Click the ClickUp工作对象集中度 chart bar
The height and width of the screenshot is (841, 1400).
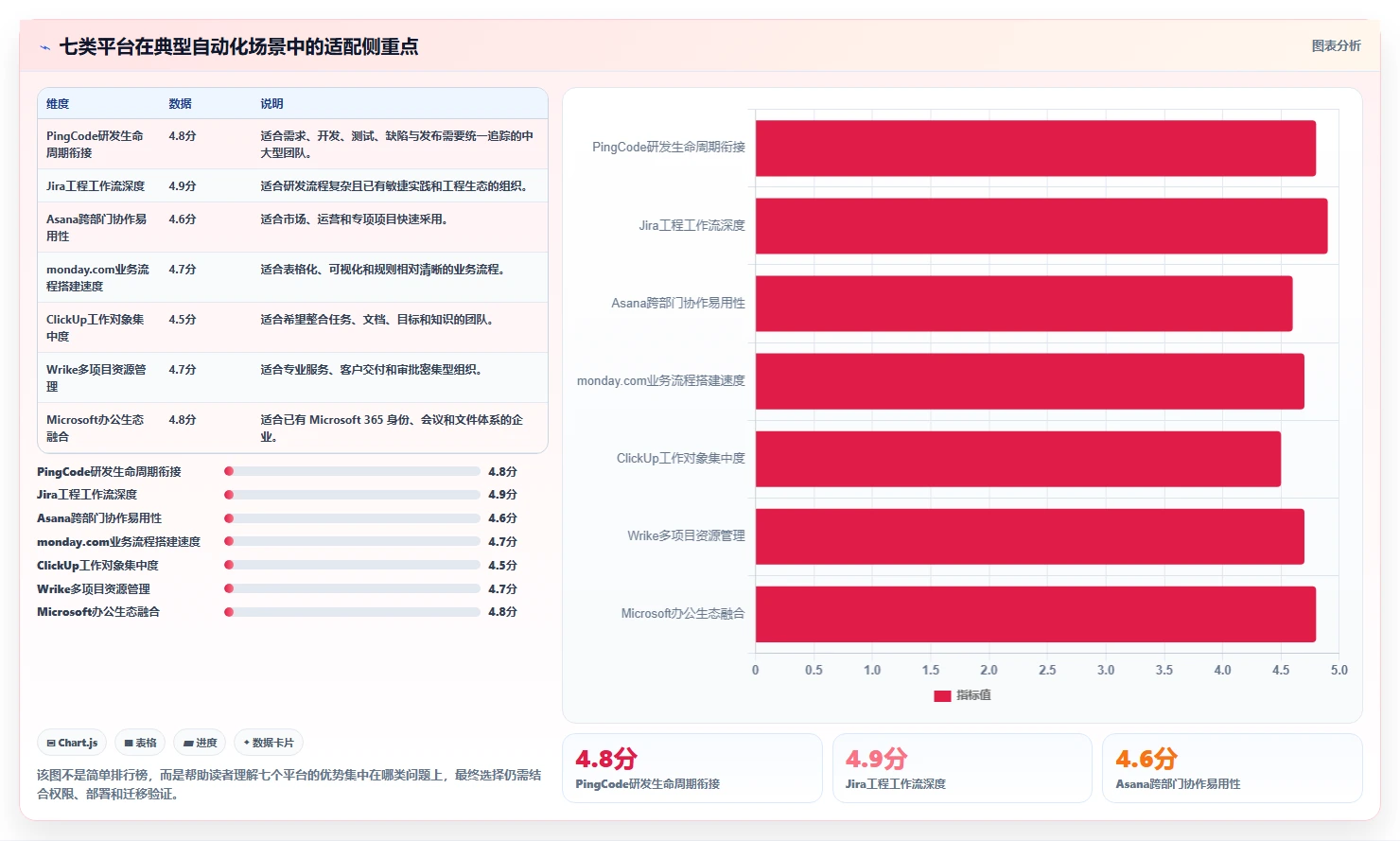(x=1018, y=459)
